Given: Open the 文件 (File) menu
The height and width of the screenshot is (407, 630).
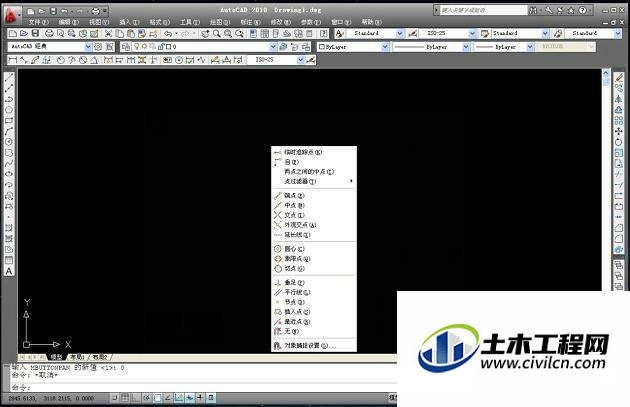Looking at the screenshot, I should click(x=39, y=22).
